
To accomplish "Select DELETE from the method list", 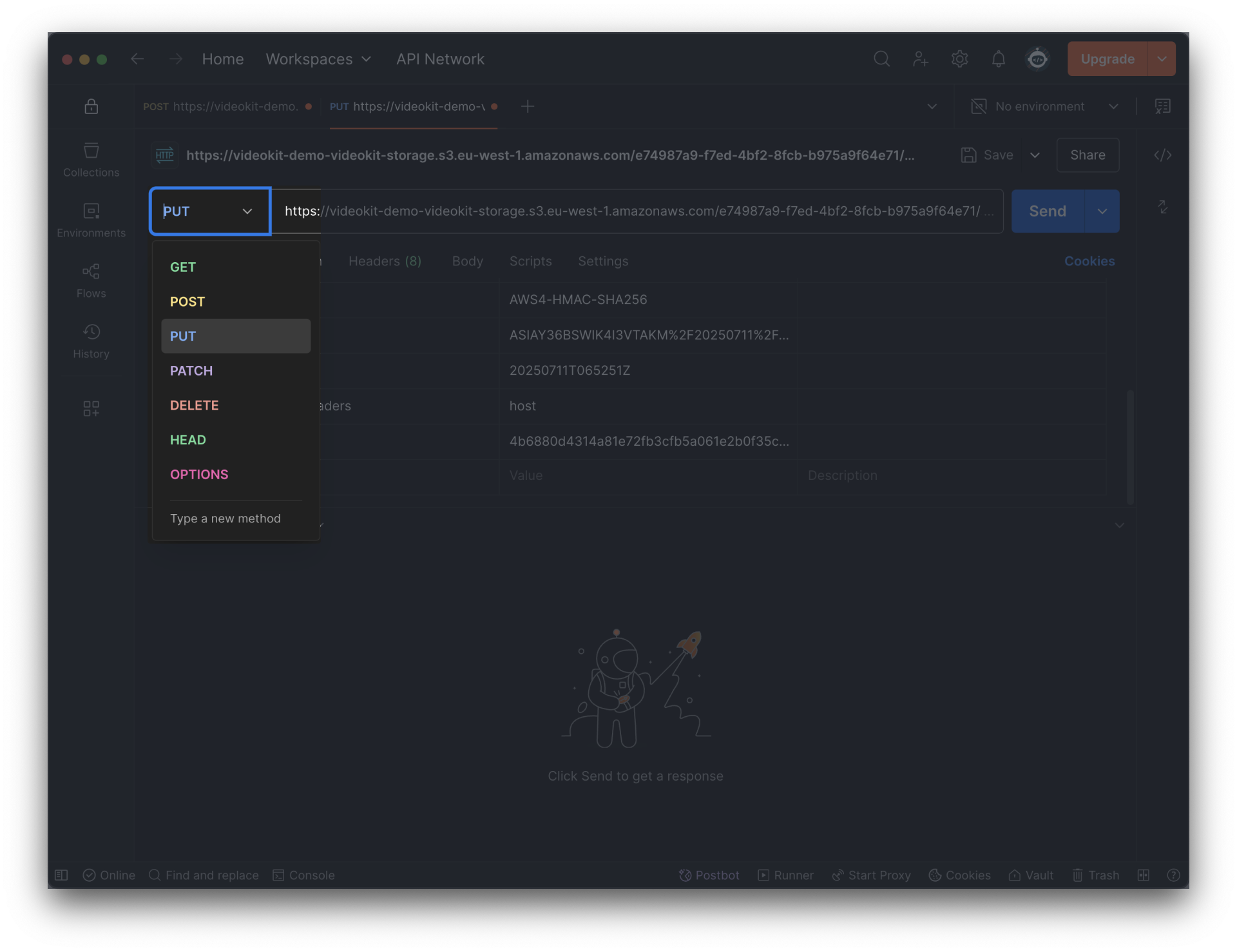I will (236, 405).
